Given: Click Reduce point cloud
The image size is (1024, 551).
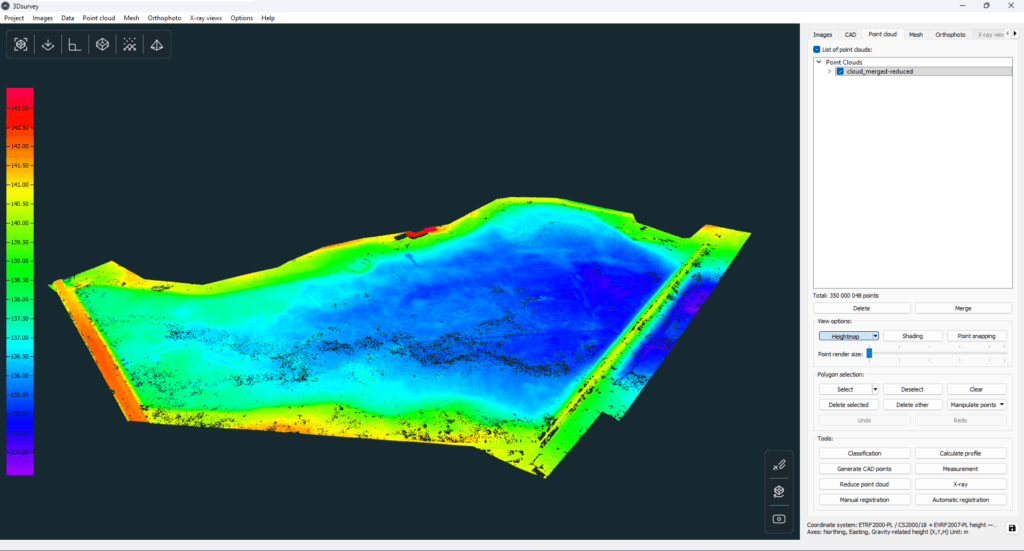Looking at the screenshot, I should coord(865,484).
